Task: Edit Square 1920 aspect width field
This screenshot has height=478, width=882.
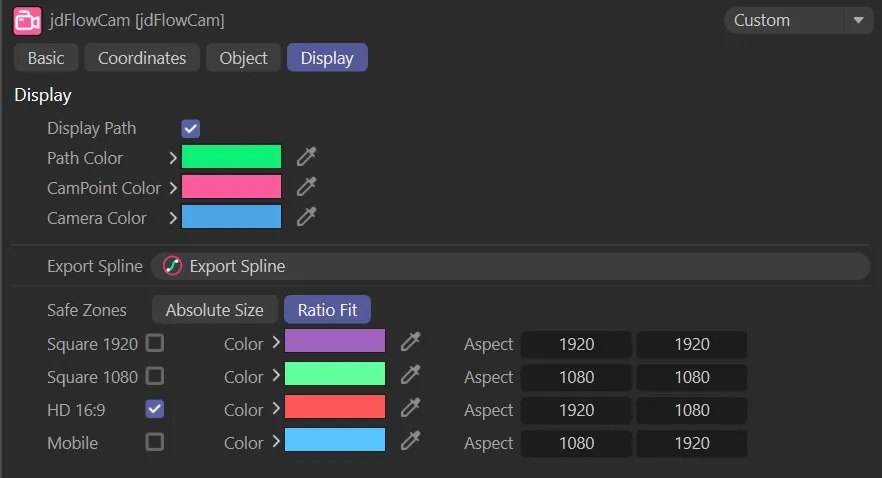Action: (577, 344)
